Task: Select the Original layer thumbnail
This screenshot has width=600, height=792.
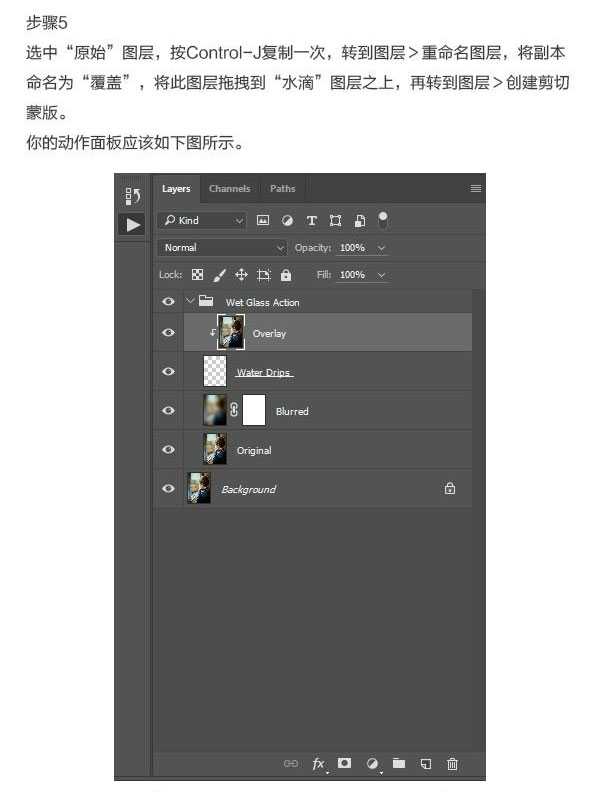Action: [215, 449]
